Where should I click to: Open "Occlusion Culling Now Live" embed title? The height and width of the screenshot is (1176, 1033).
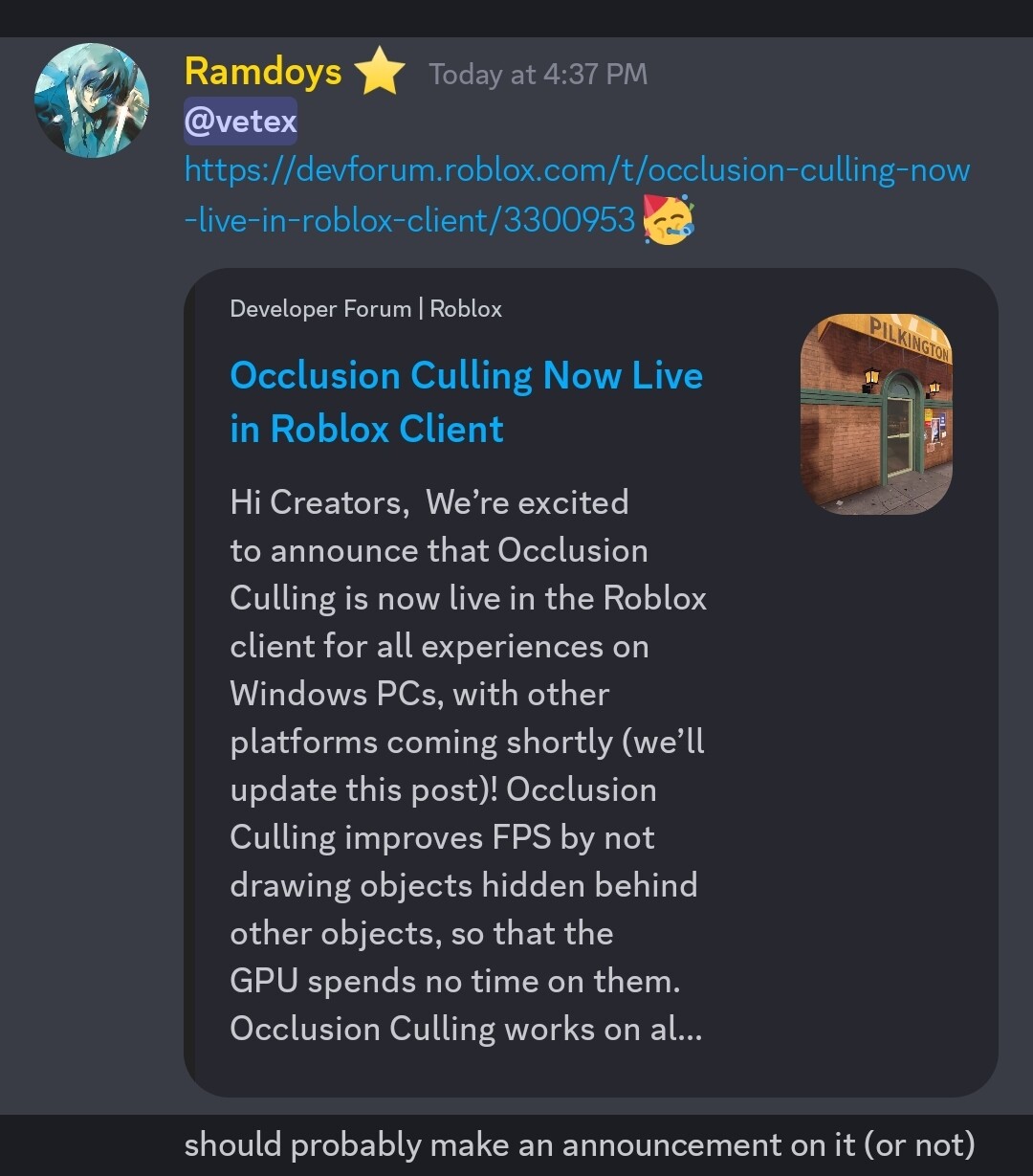click(x=467, y=375)
